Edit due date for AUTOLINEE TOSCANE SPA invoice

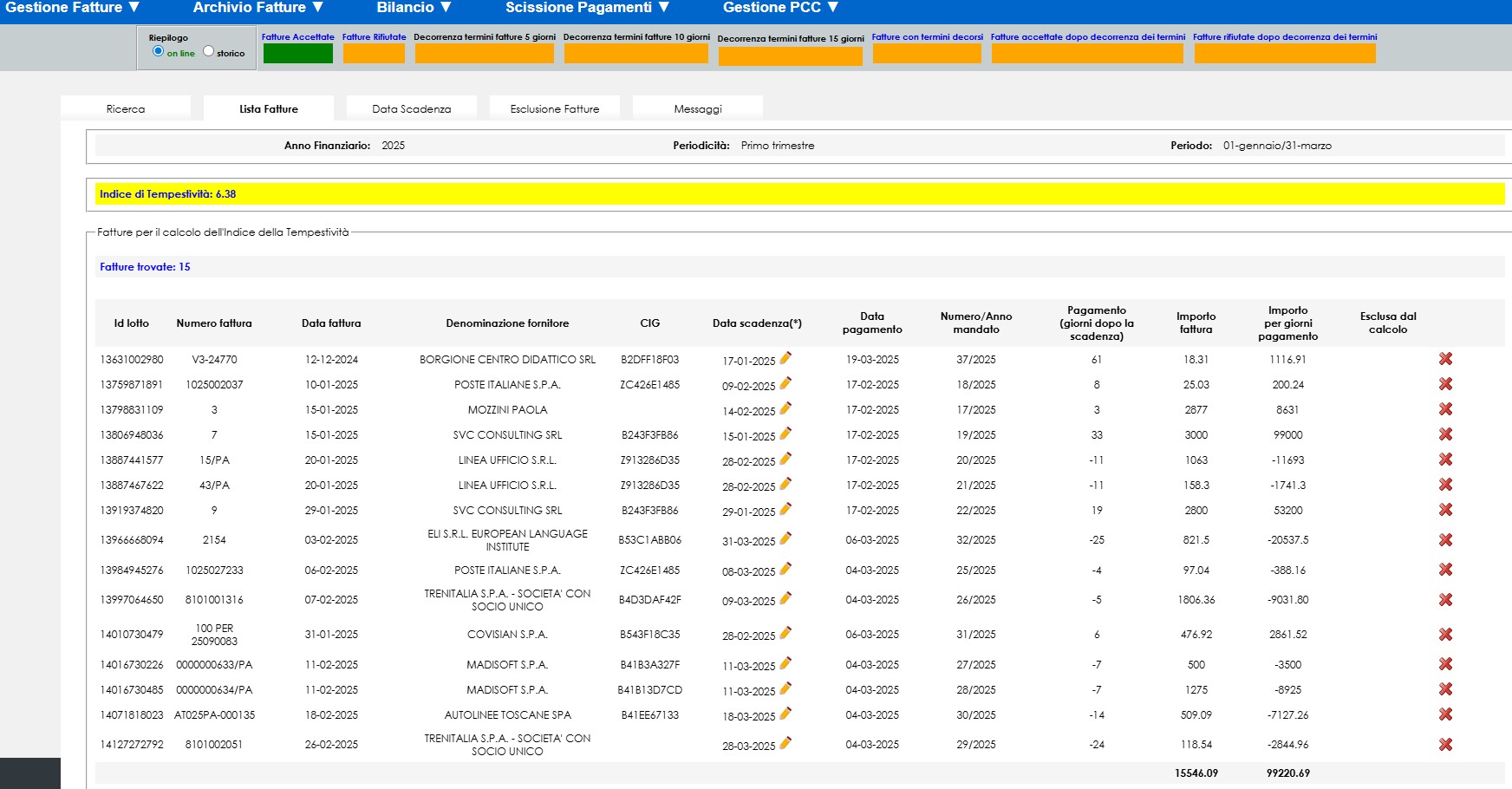785,714
